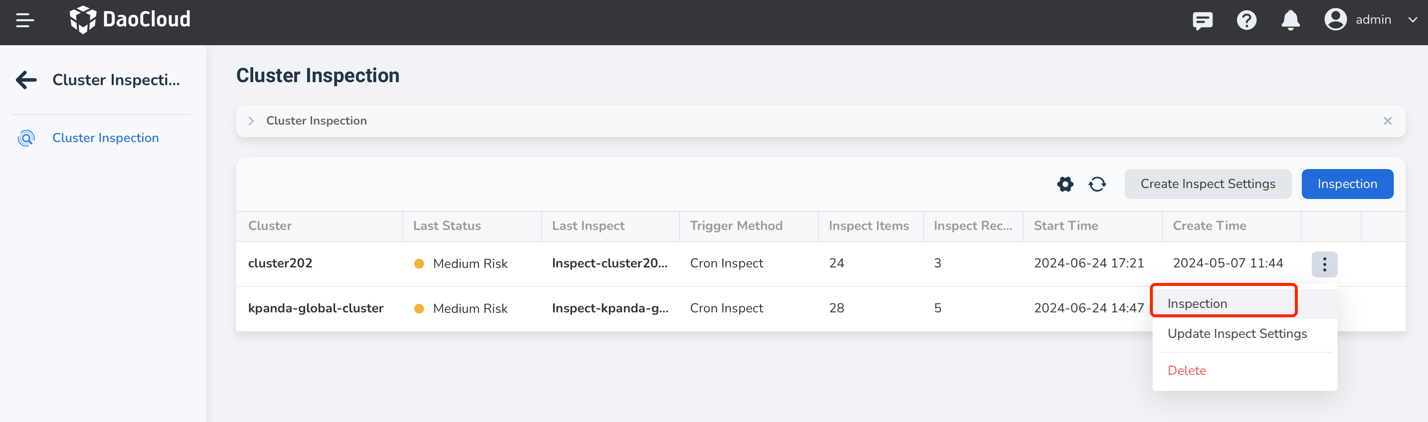
Task: Refresh the cluster inspection list
Action: (1097, 184)
